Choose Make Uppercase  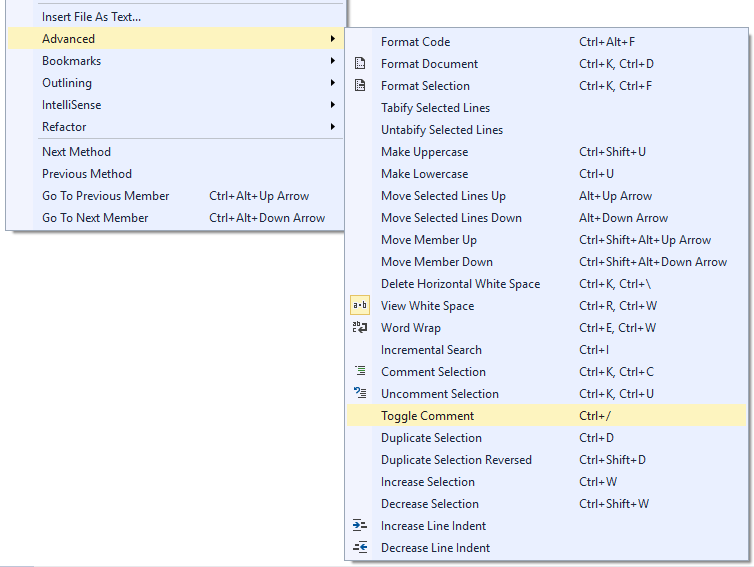pyautogui.click(x=547, y=151)
